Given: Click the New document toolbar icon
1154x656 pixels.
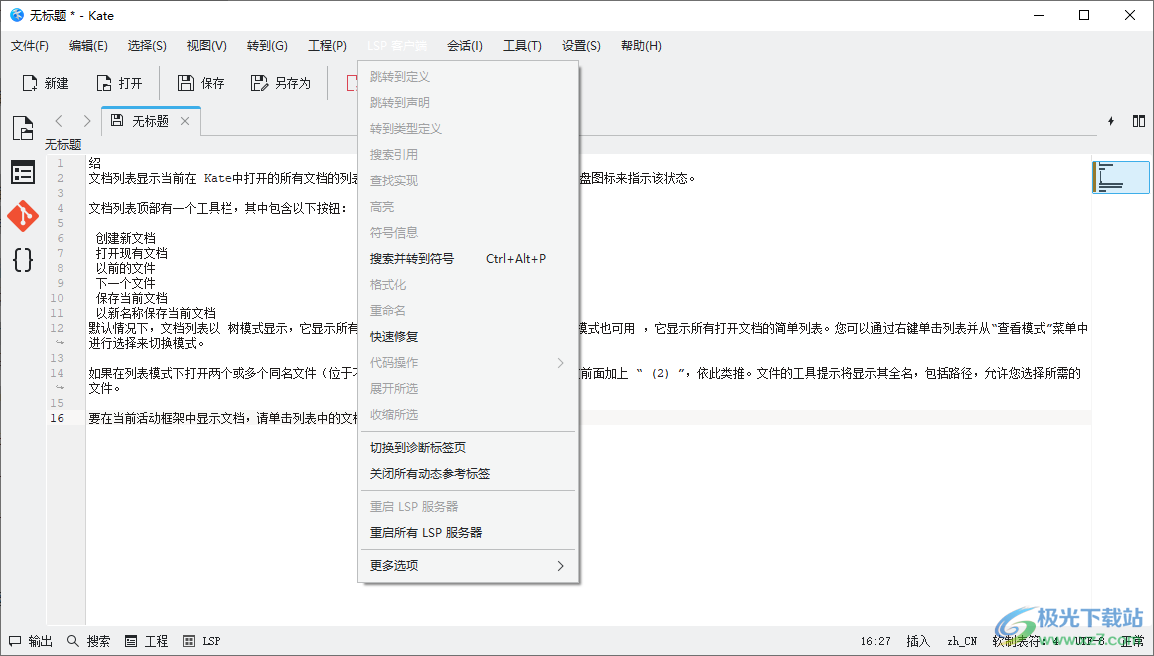Looking at the screenshot, I should [30, 83].
